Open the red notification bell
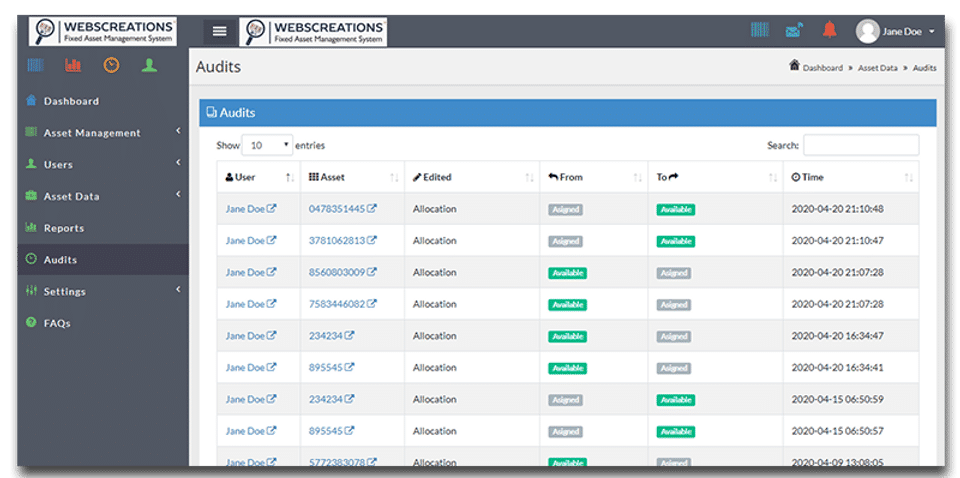The width and height of the screenshot is (960, 478). point(830,29)
